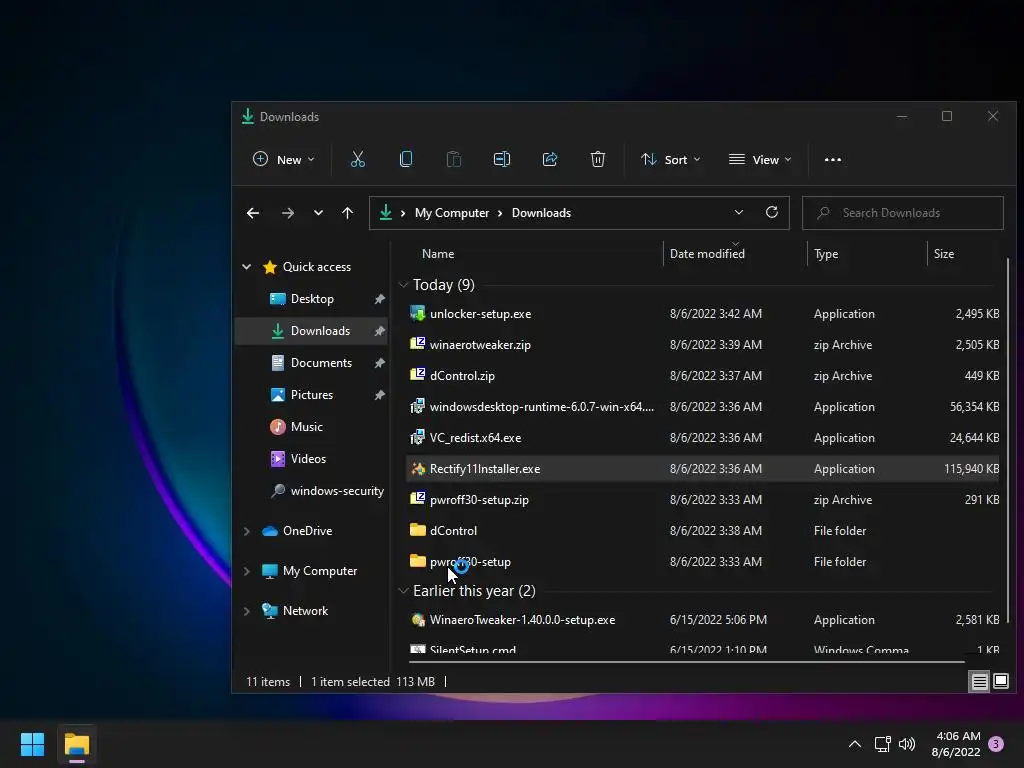1024x768 pixels.
Task: Click the 6/15/2022 5:06 PM date cell
Action: click(718, 620)
